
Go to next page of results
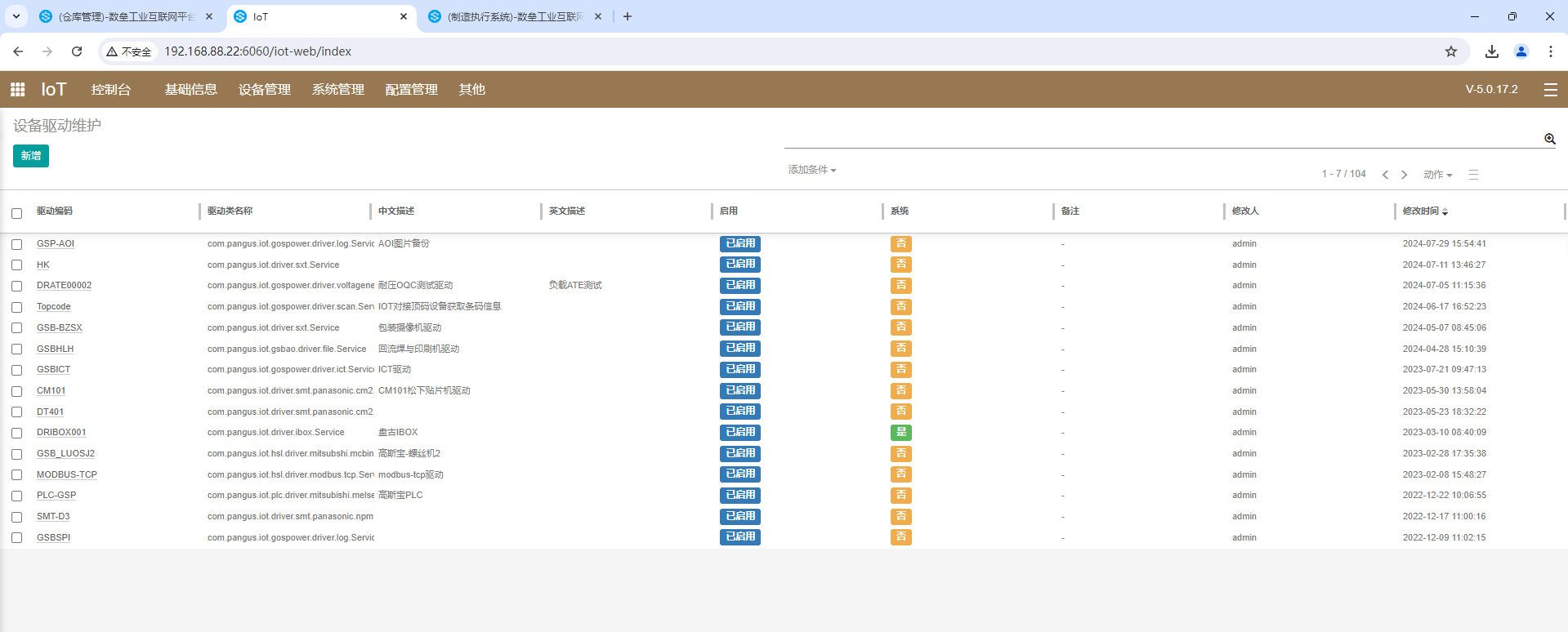pyautogui.click(x=1405, y=175)
